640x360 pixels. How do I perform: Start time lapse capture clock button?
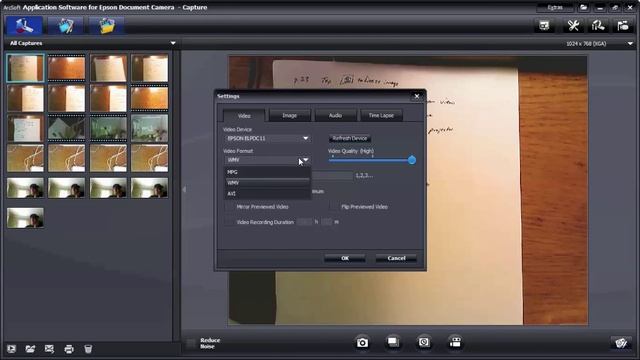pyautogui.click(x=424, y=342)
